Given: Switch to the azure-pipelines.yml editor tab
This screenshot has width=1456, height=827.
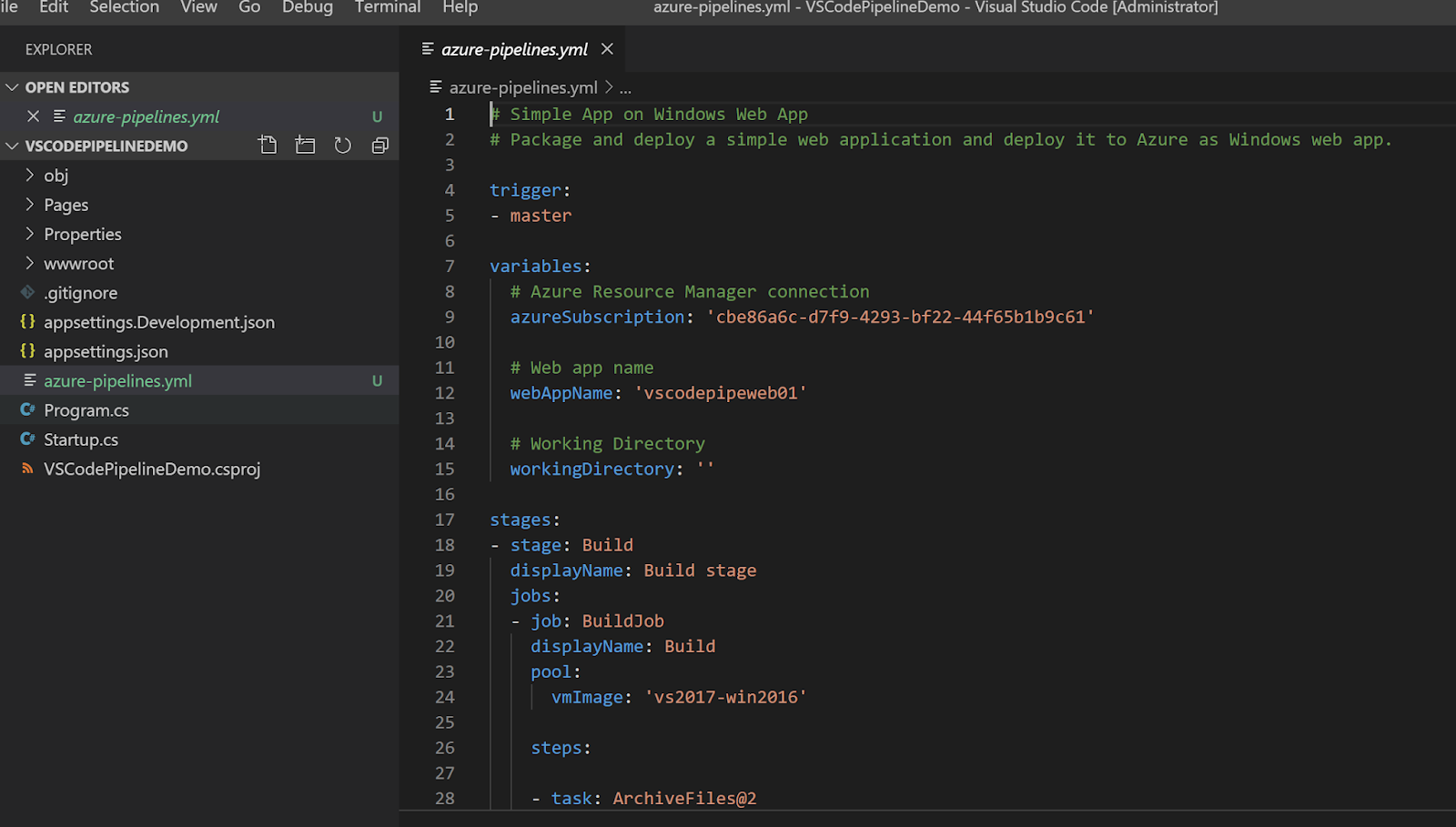Looking at the screenshot, I should (511, 49).
